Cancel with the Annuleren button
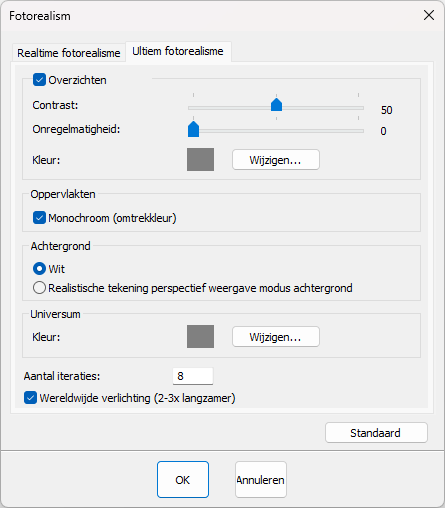Screen dimensions: 445x508 click(x=261, y=480)
